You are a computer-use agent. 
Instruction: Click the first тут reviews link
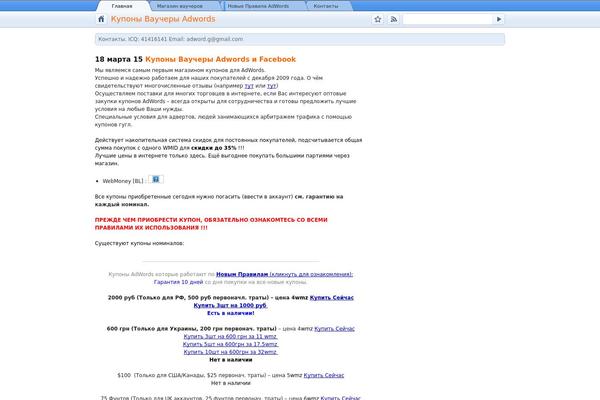249,86
